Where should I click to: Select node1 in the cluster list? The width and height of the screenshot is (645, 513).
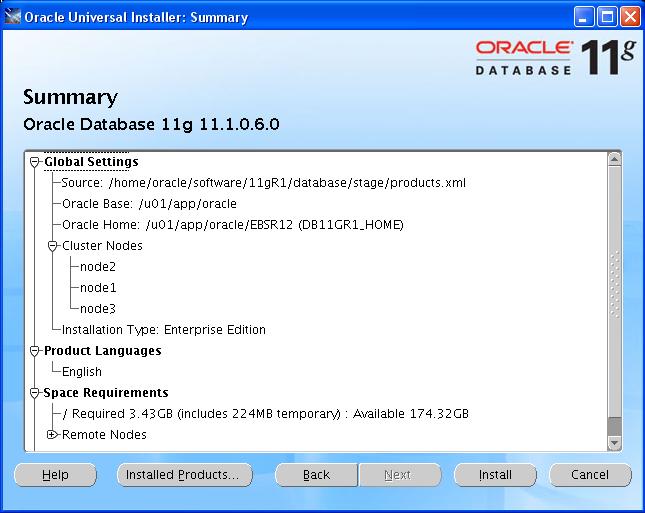click(x=98, y=288)
